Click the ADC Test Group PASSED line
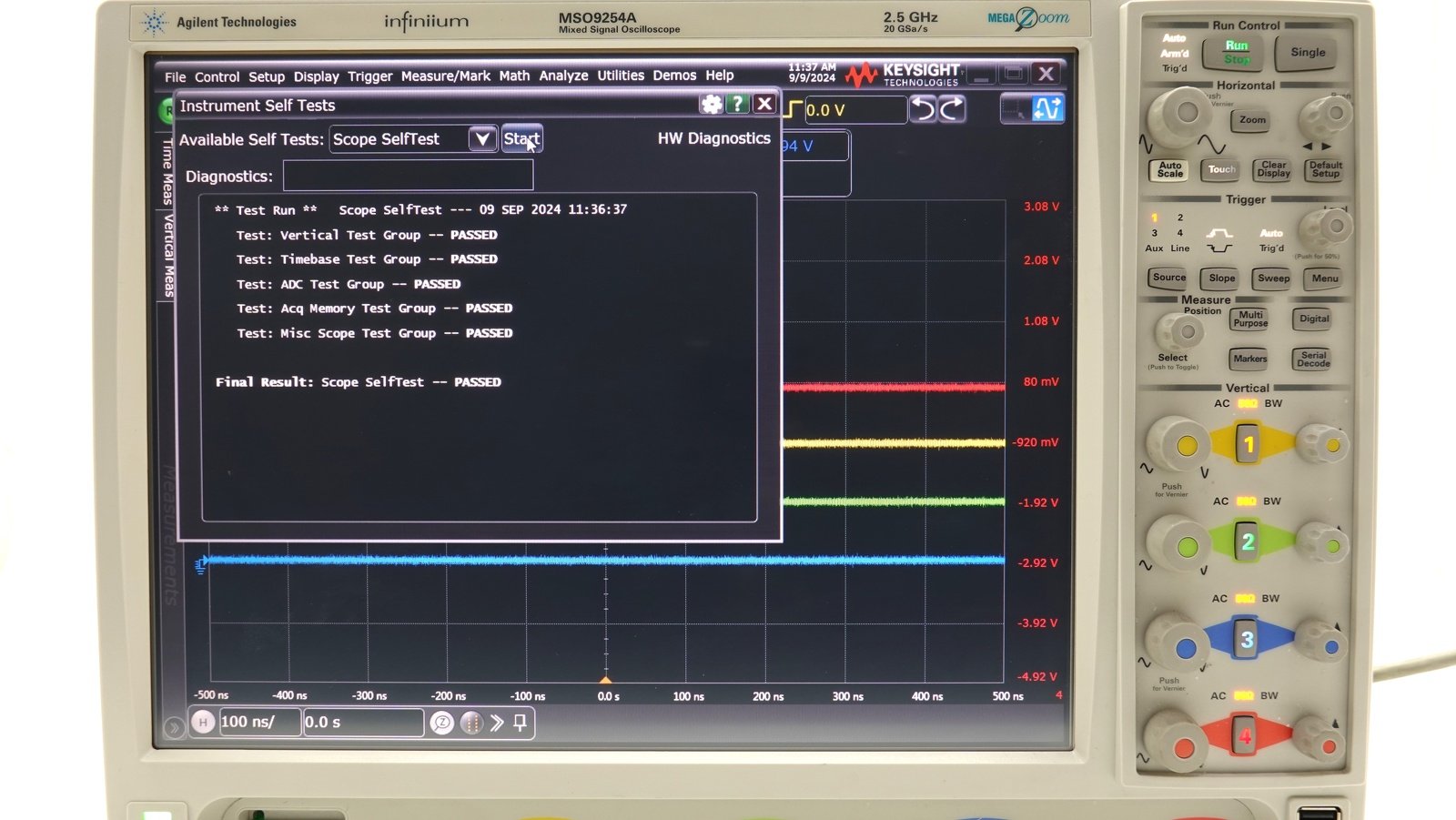 [349, 284]
